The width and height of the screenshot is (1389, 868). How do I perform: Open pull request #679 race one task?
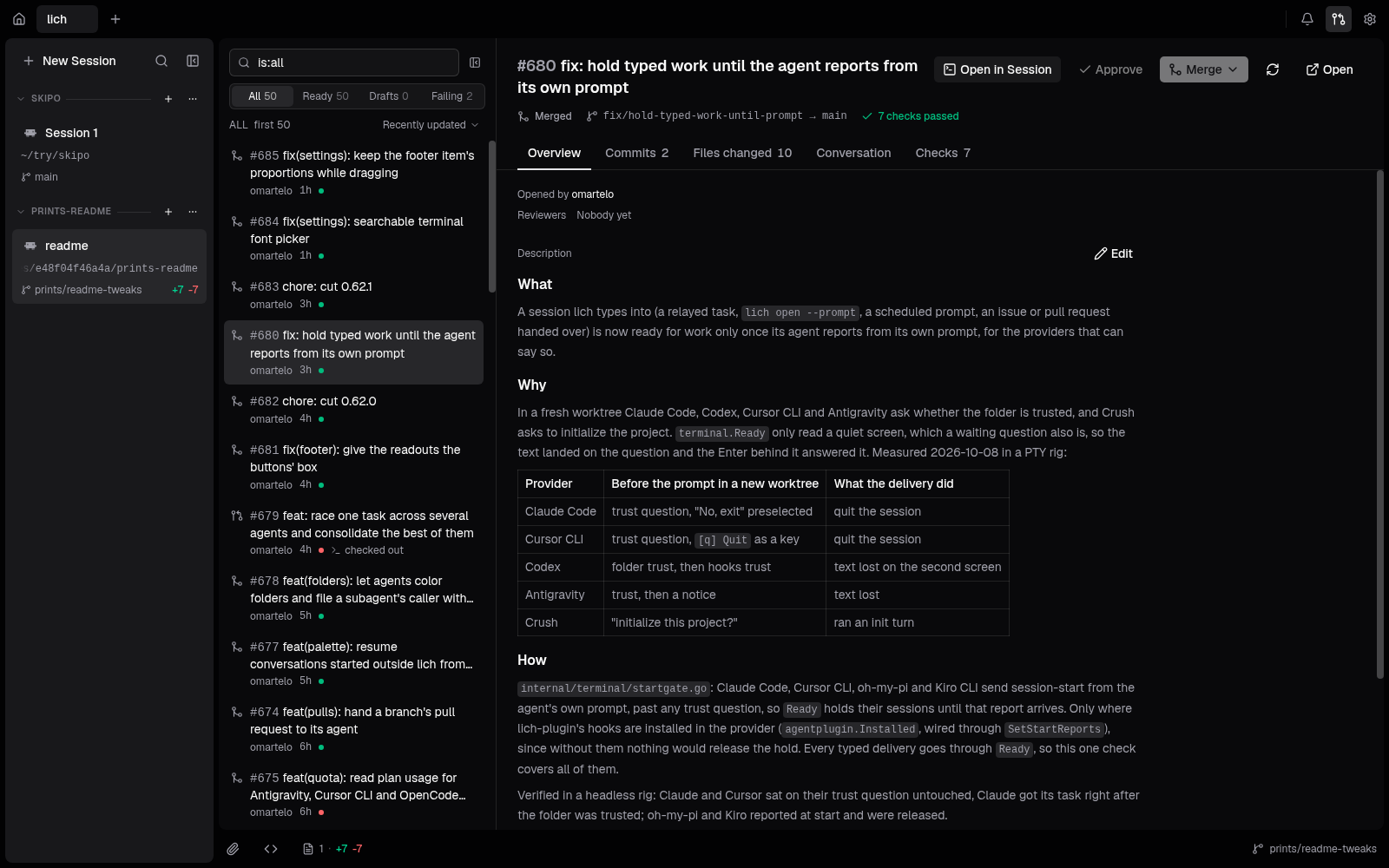353,532
